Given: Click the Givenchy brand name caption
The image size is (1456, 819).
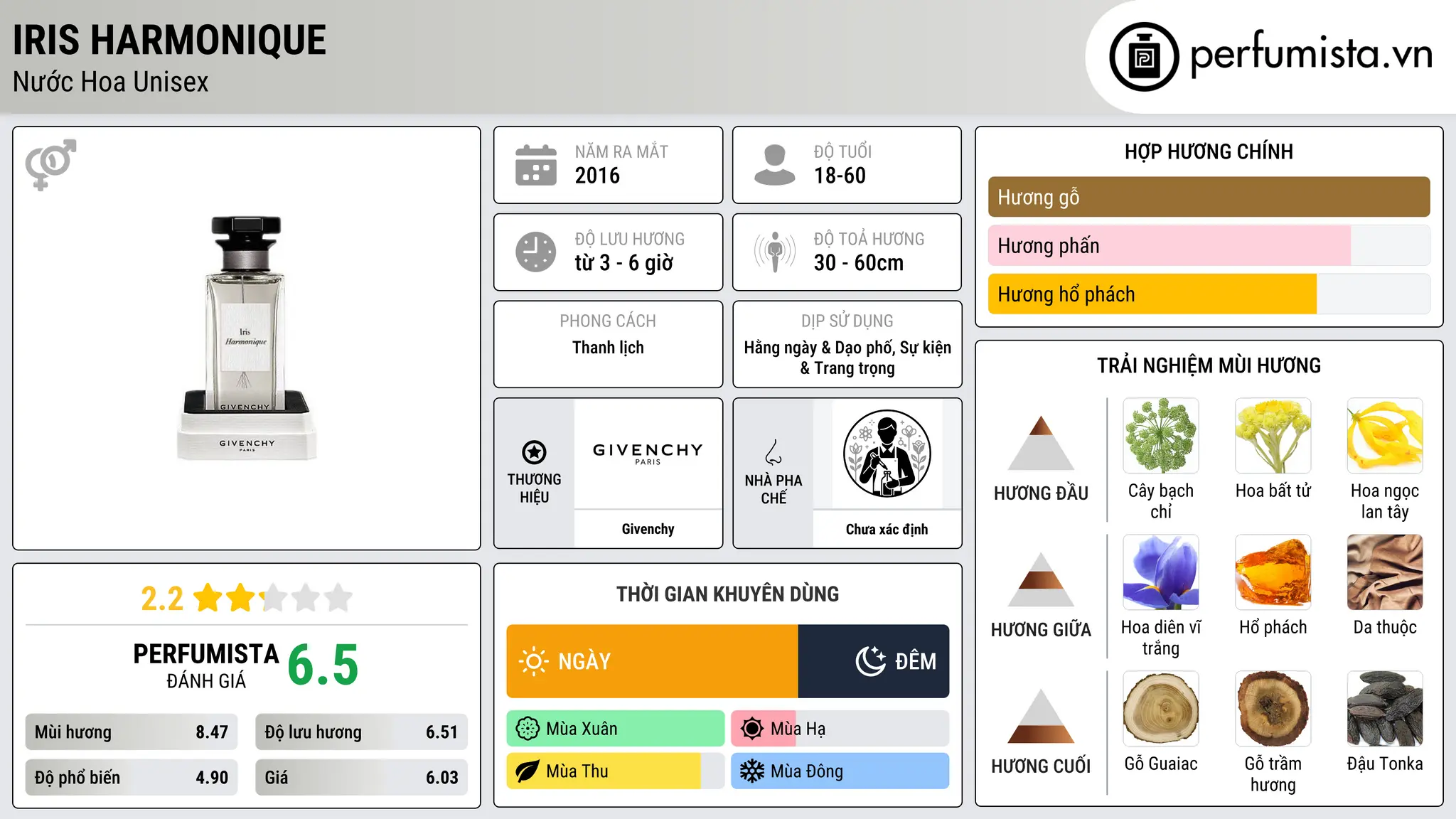Looking at the screenshot, I should coord(648,529).
